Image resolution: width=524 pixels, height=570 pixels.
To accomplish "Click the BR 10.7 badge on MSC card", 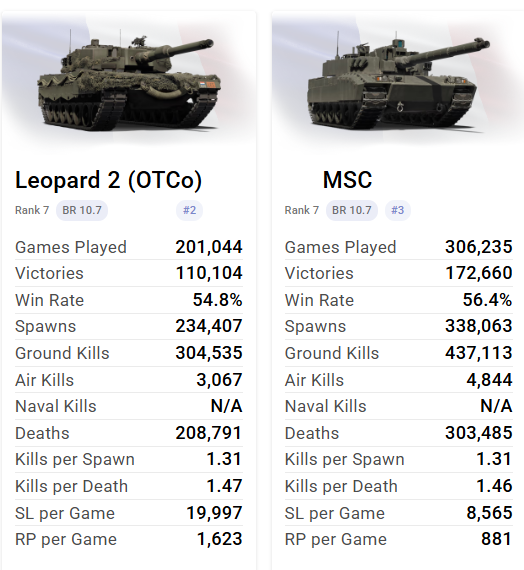I will pyautogui.click(x=352, y=210).
